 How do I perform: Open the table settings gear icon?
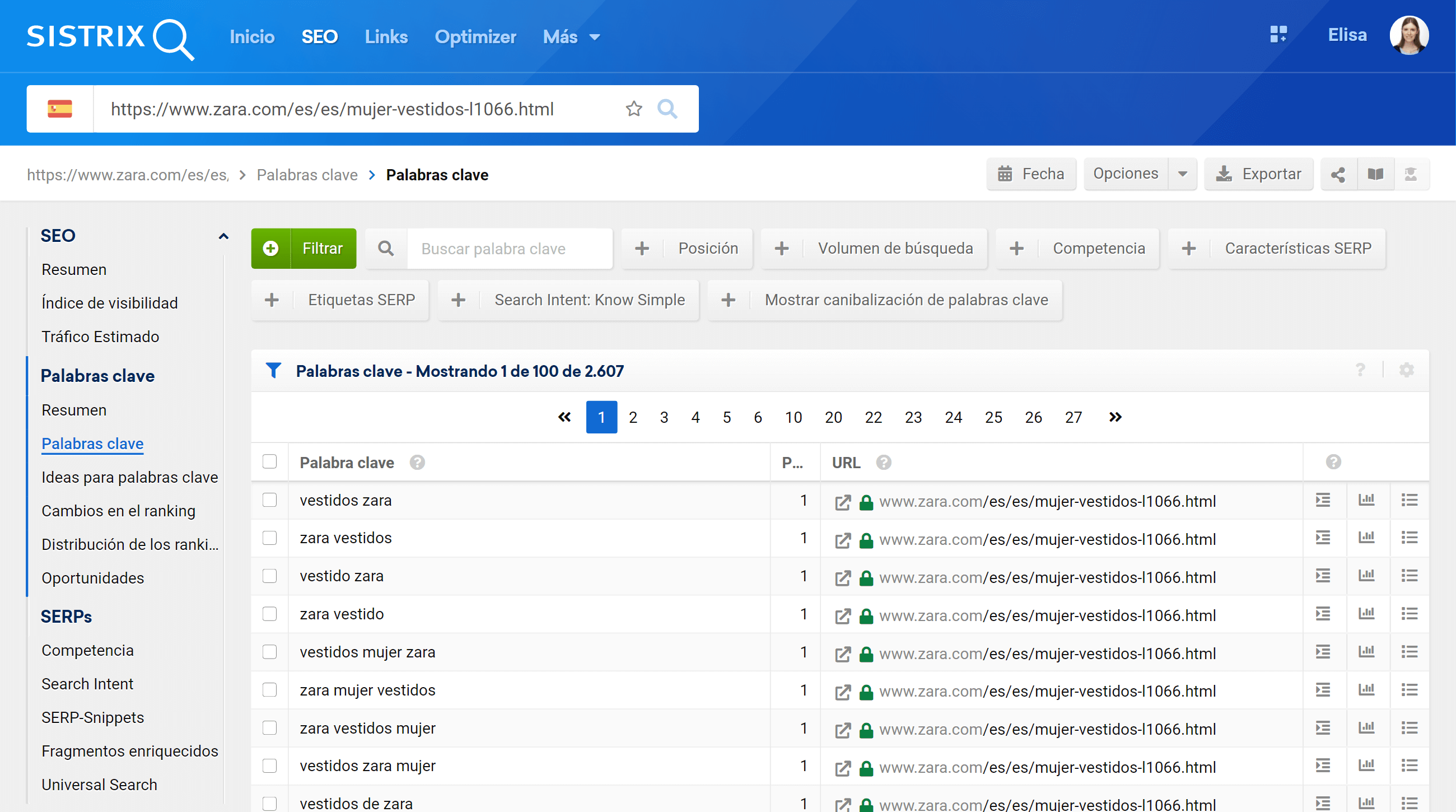click(1406, 370)
